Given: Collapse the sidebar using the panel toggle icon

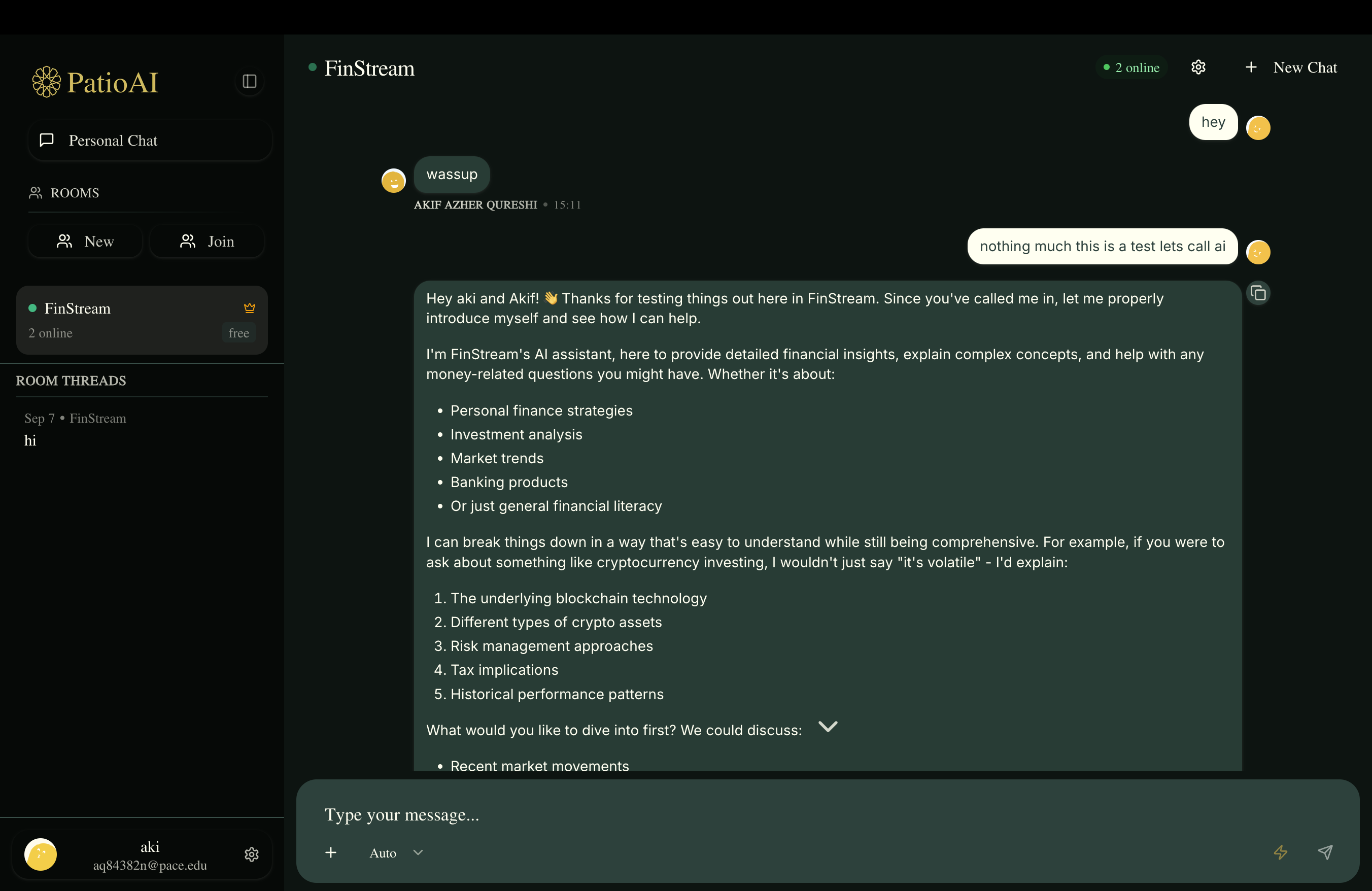Looking at the screenshot, I should click(249, 81).
